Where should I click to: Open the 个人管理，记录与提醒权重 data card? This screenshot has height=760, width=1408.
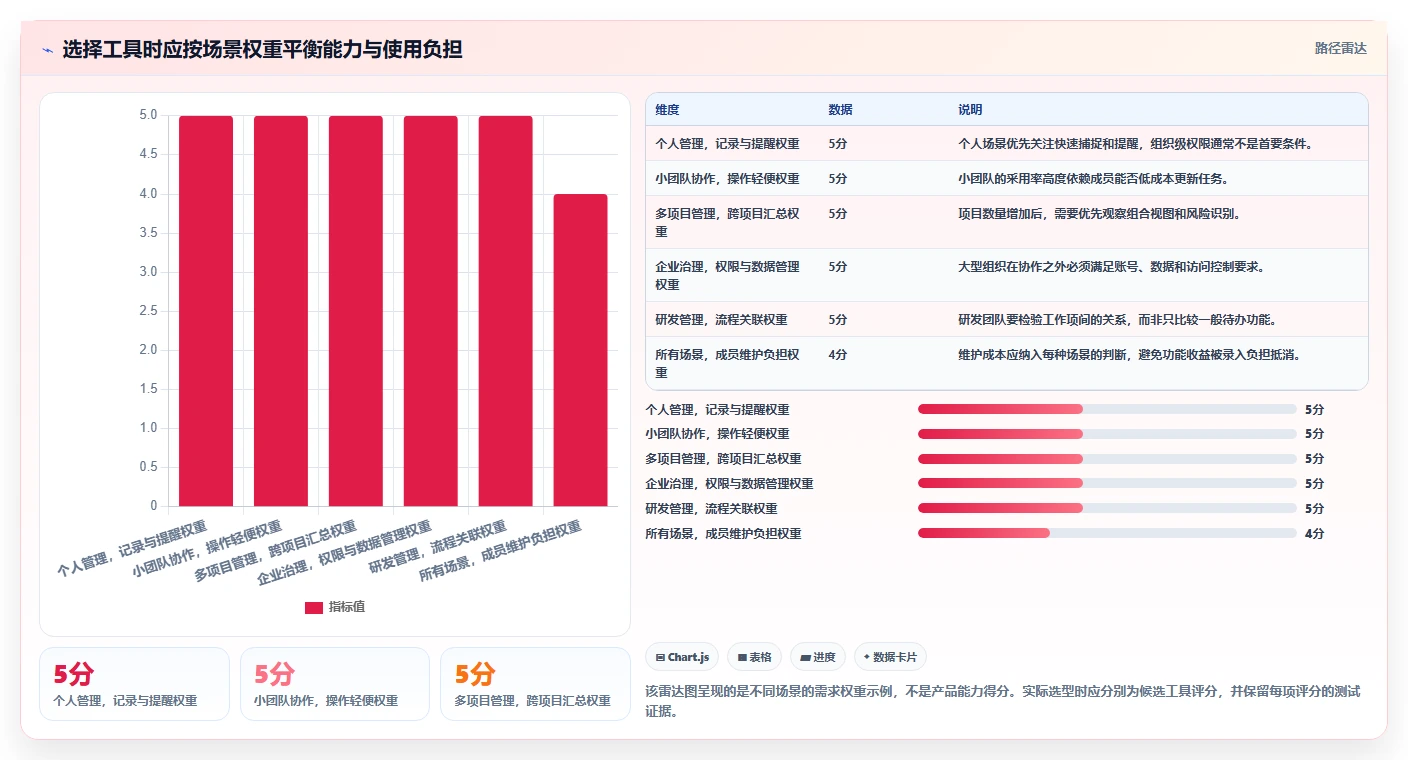coord(134,684)
